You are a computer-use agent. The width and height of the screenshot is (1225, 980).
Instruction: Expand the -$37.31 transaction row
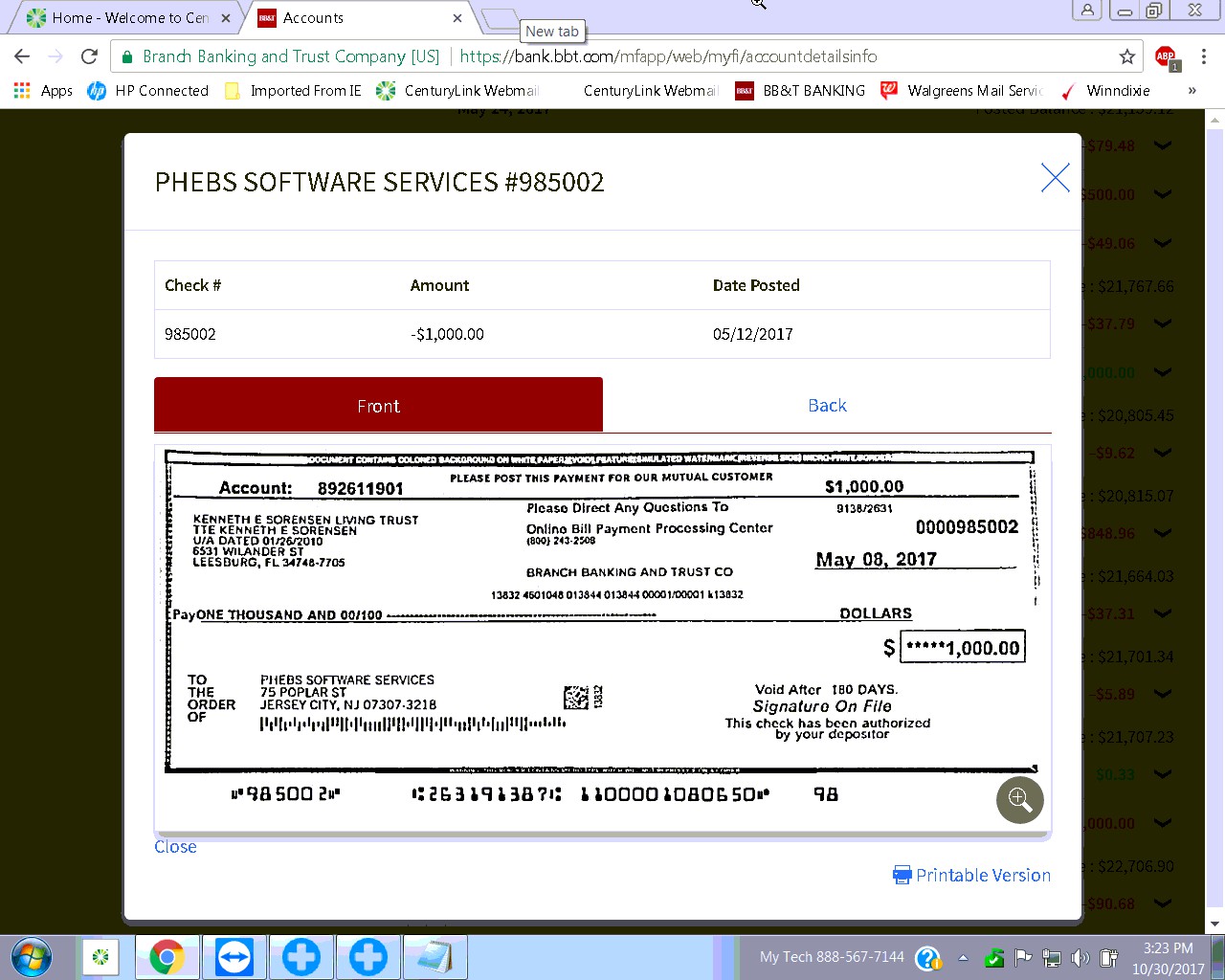(x=1163, y=613)
